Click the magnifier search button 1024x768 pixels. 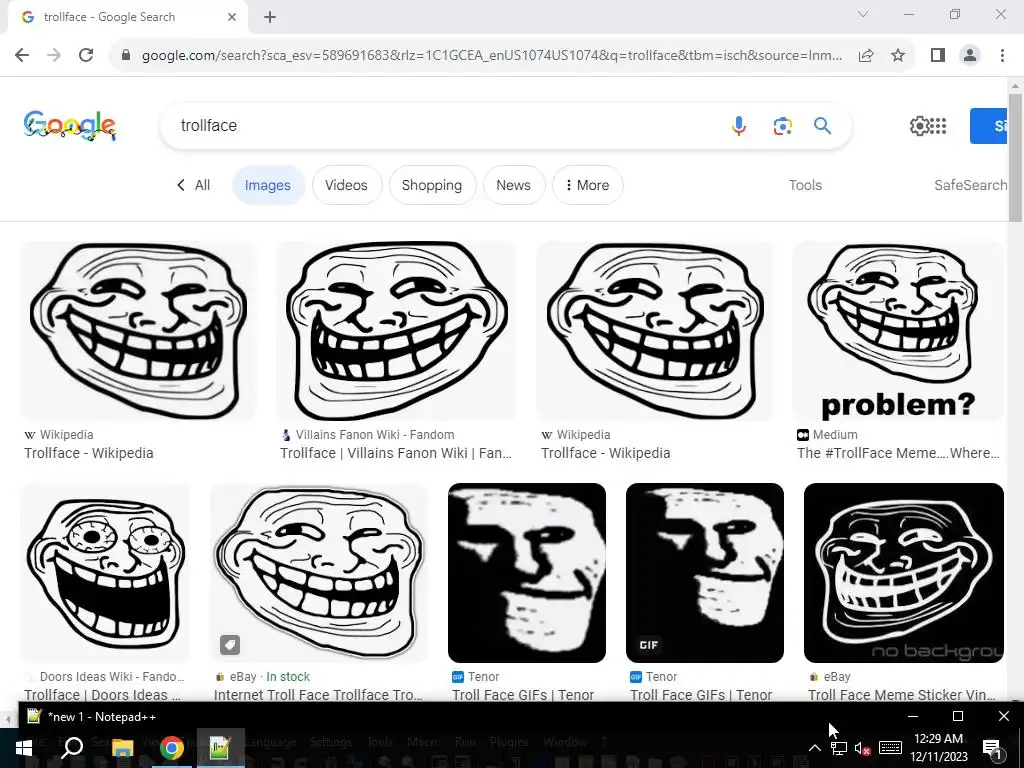822,125
